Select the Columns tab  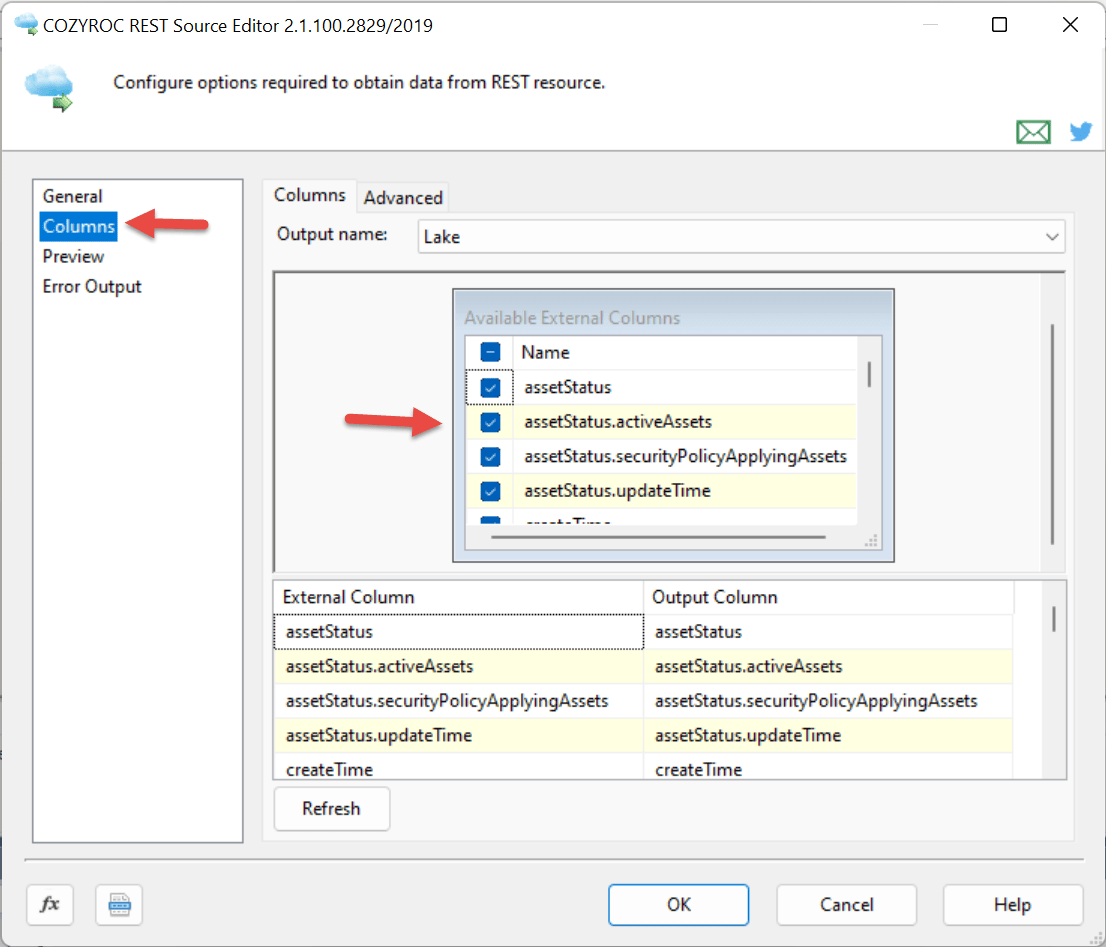coord(310,195)
